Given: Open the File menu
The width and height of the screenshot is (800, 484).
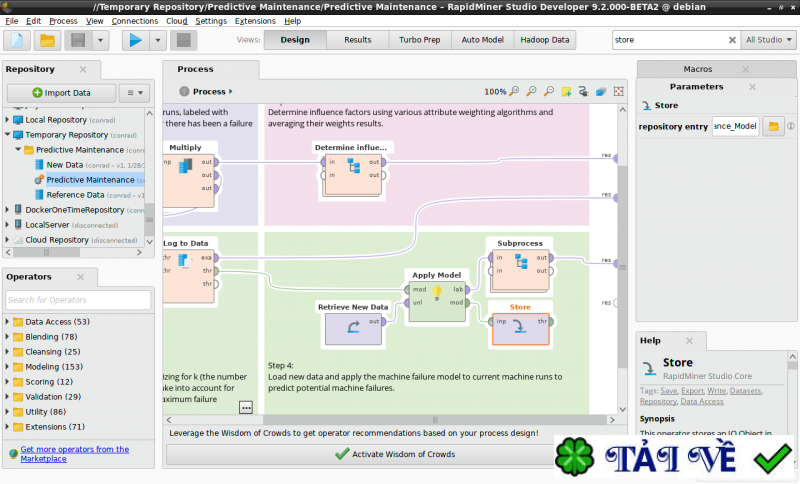Looking at the screenshot, I should [11, 21].
